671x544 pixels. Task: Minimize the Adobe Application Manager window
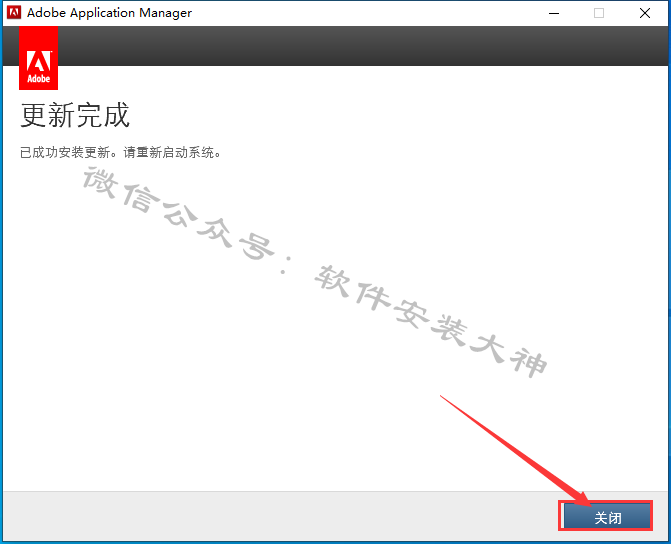pyautogui.click(x=554, y=13)
